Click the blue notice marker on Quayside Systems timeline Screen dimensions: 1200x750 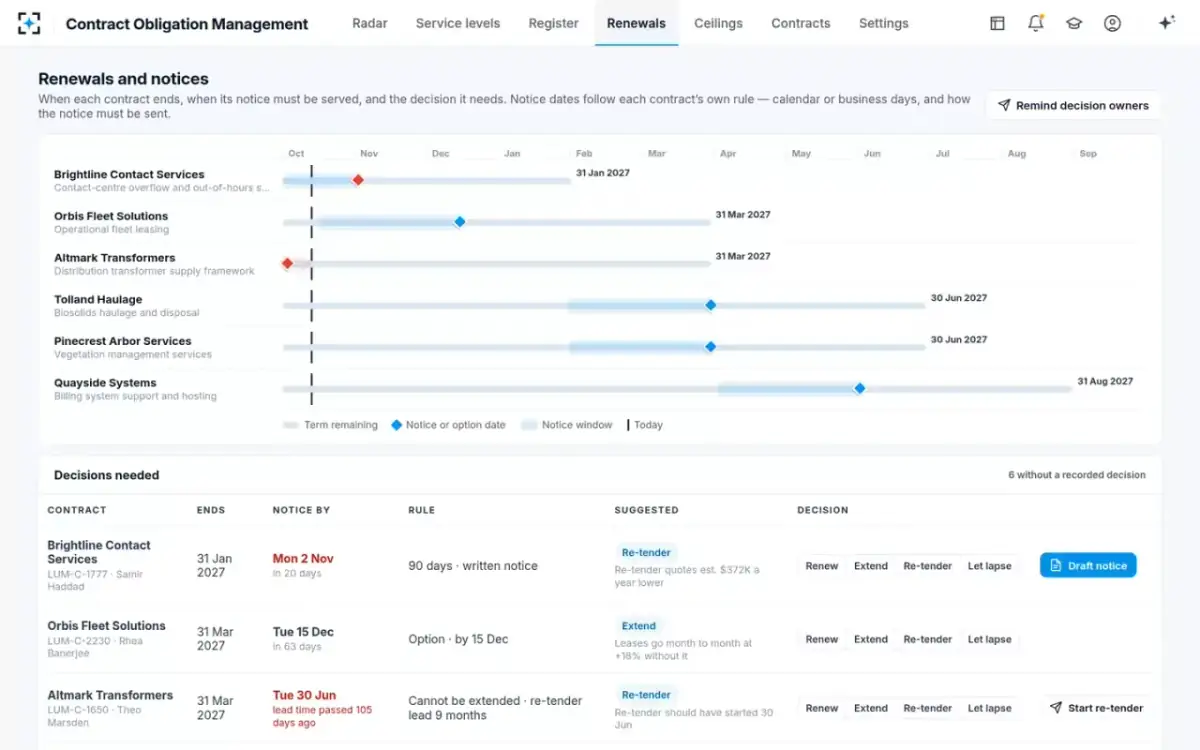point(860,388)
